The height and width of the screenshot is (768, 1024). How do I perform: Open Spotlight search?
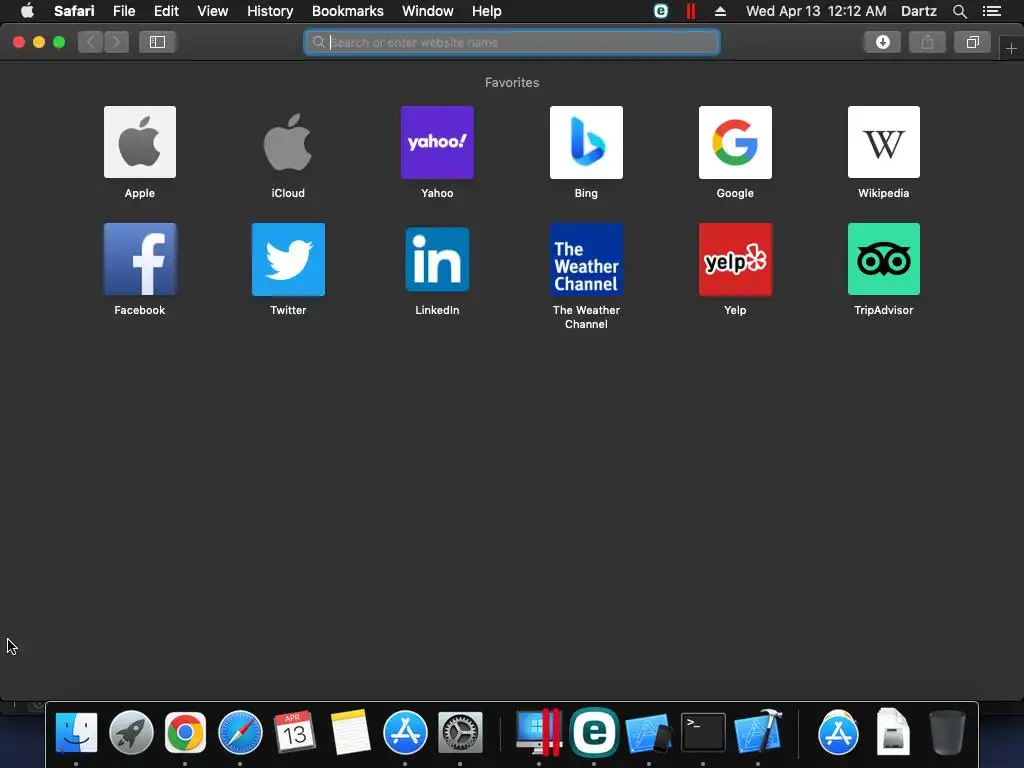(959, 11)
